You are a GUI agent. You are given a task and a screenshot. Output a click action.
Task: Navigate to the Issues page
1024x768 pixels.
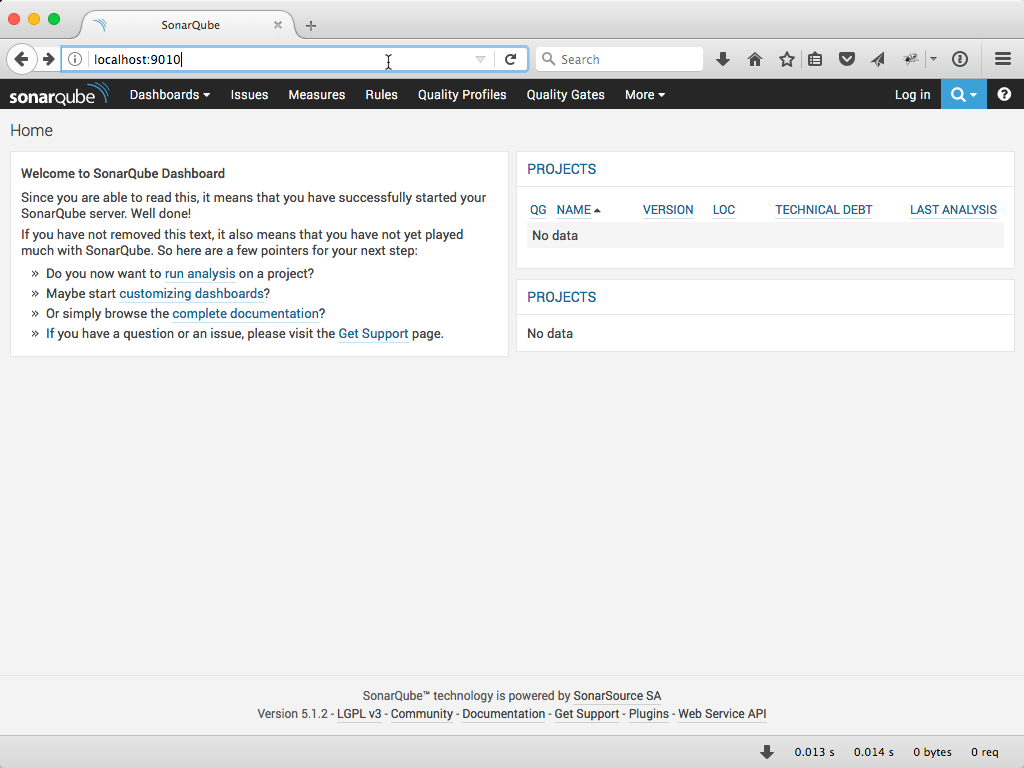(249, 95)
